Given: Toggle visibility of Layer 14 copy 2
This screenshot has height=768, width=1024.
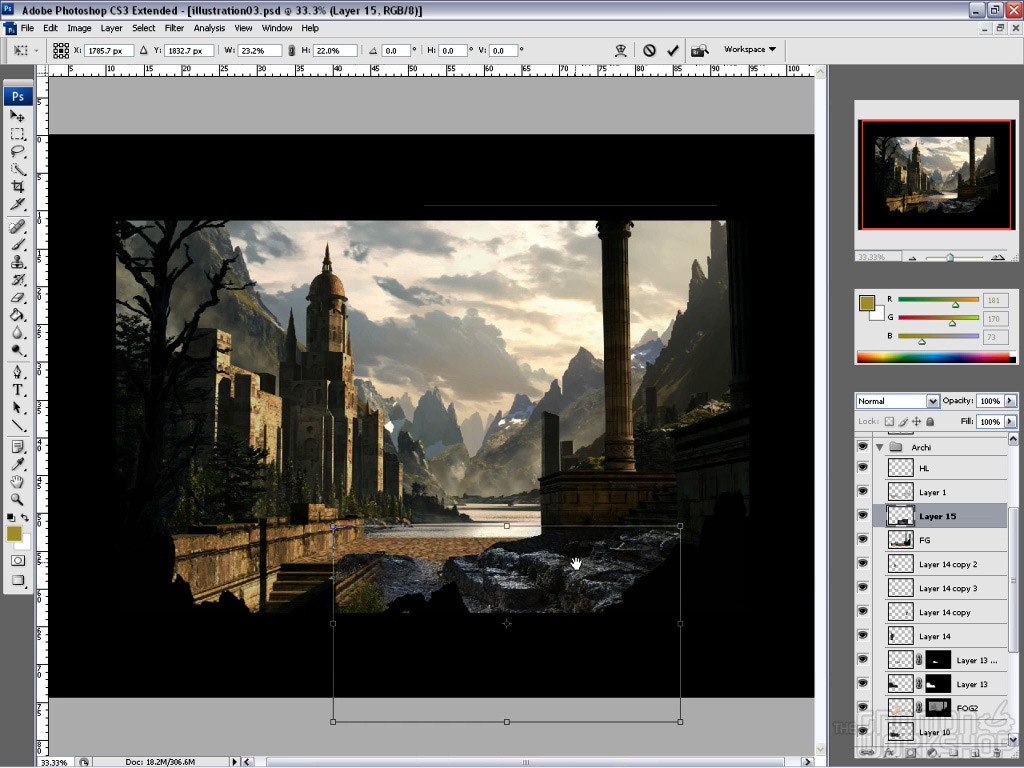Looking at the screenshot, I should (x=863, y=564).
